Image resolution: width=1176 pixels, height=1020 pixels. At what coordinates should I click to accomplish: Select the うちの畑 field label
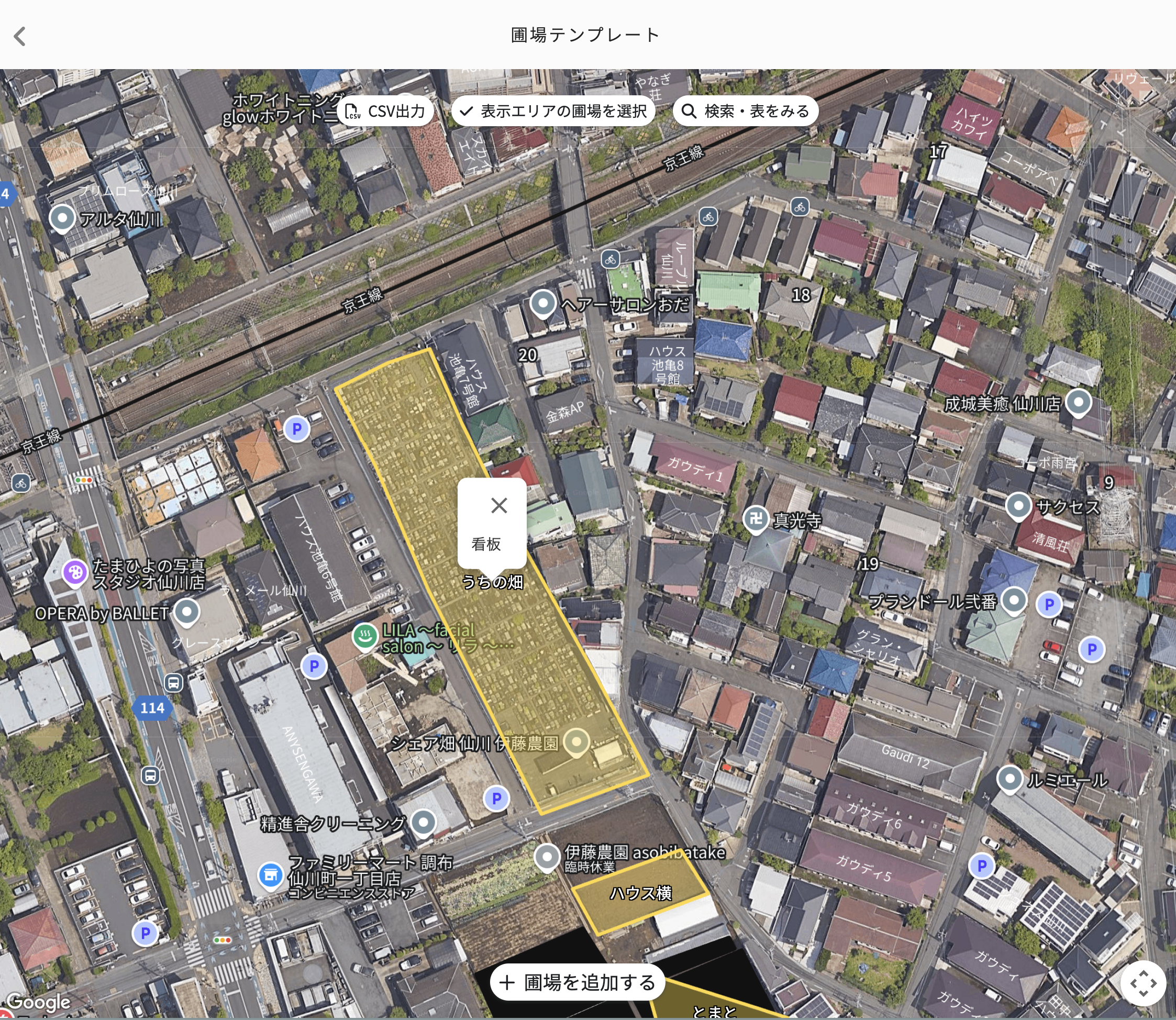point(492,582)
